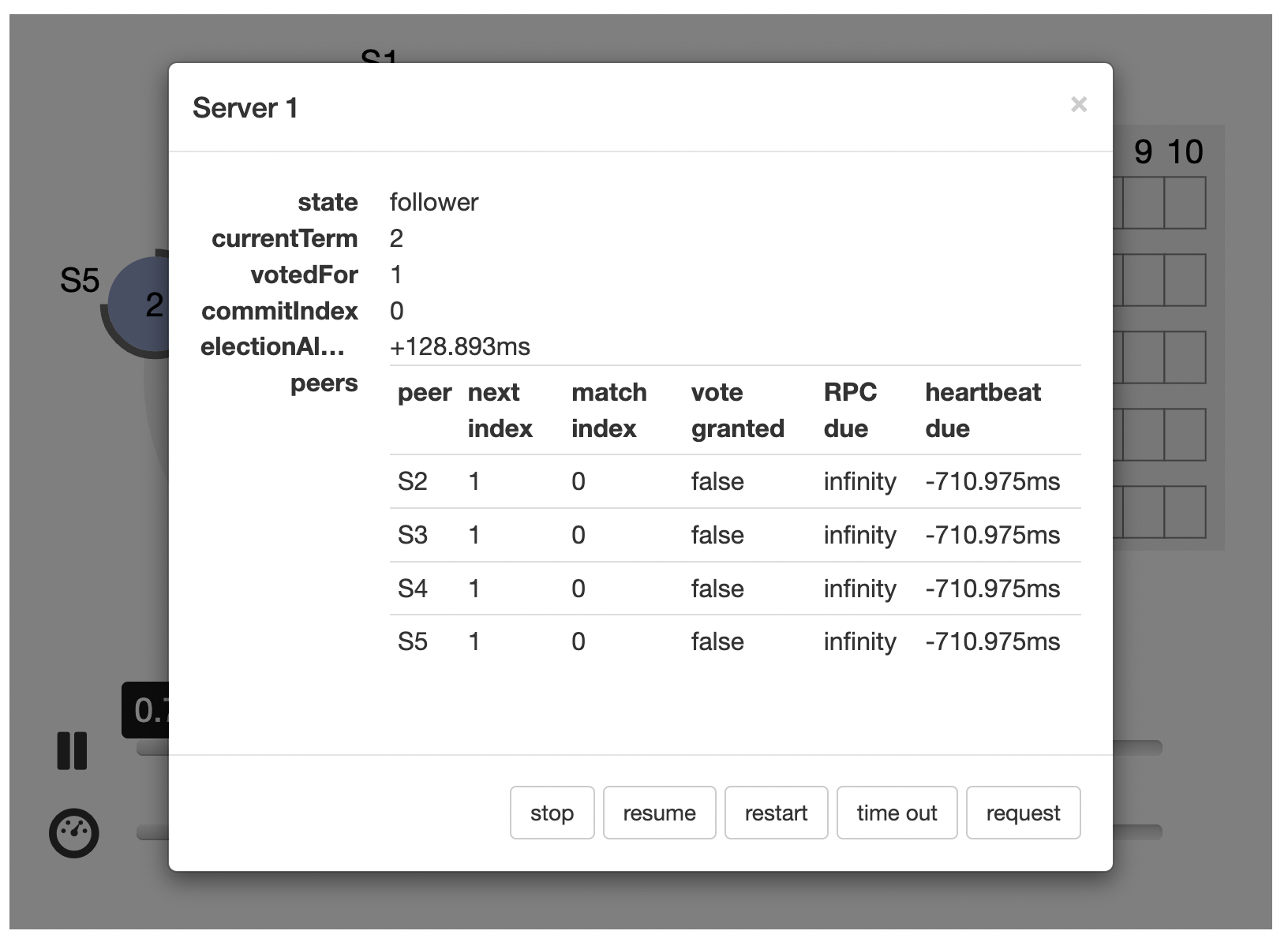Trigger the time out button
Screen dimensions: 1288x942
pos(897,813)
